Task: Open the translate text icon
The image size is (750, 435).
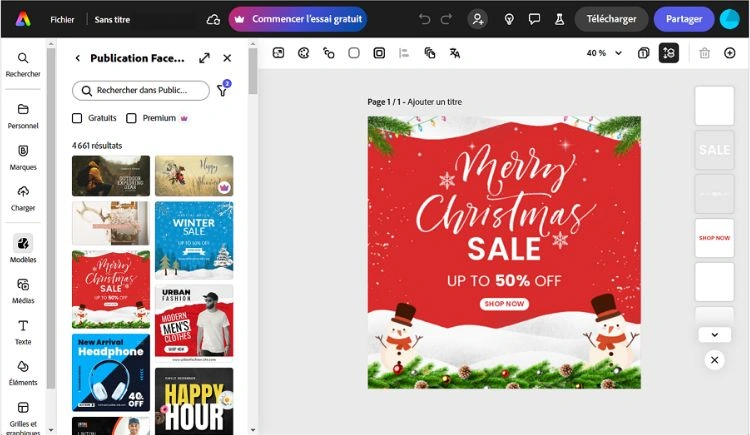Action: 455,53
